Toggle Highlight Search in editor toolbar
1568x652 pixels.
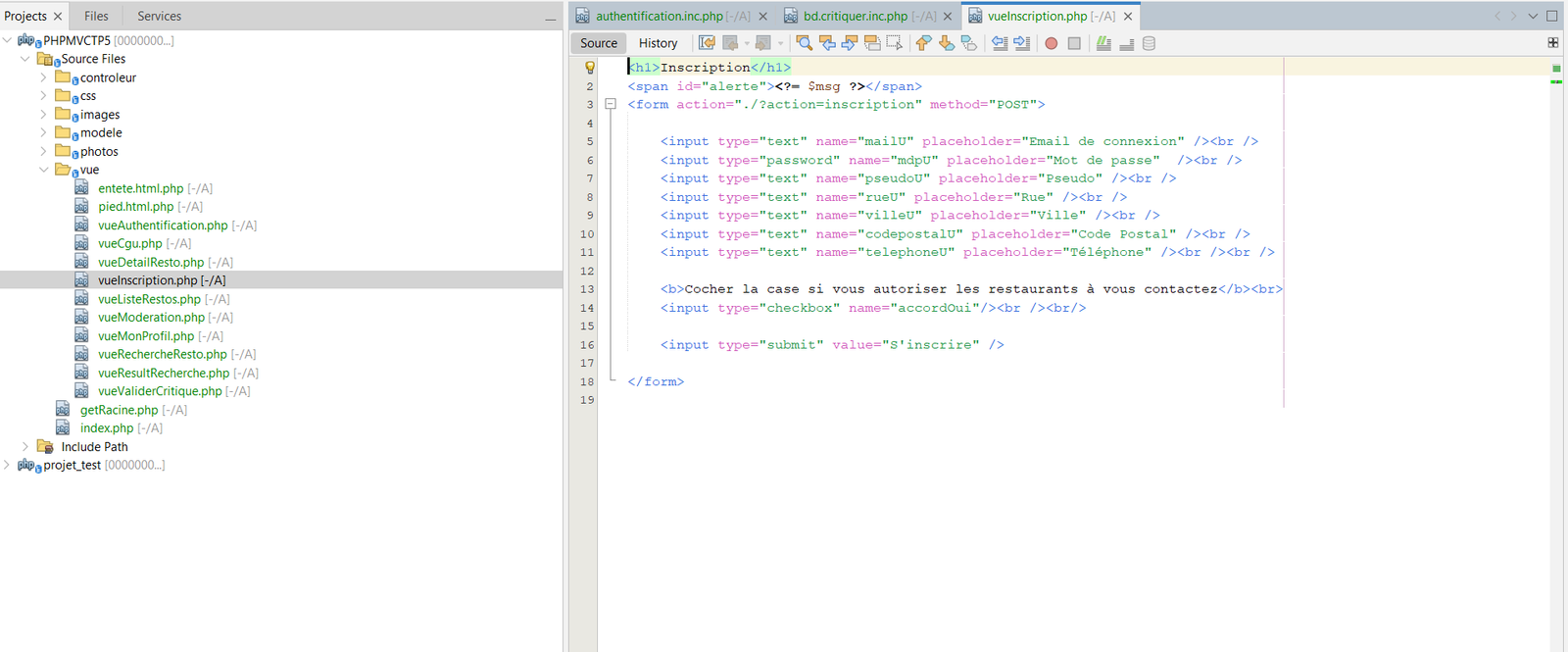click(872, 43)
